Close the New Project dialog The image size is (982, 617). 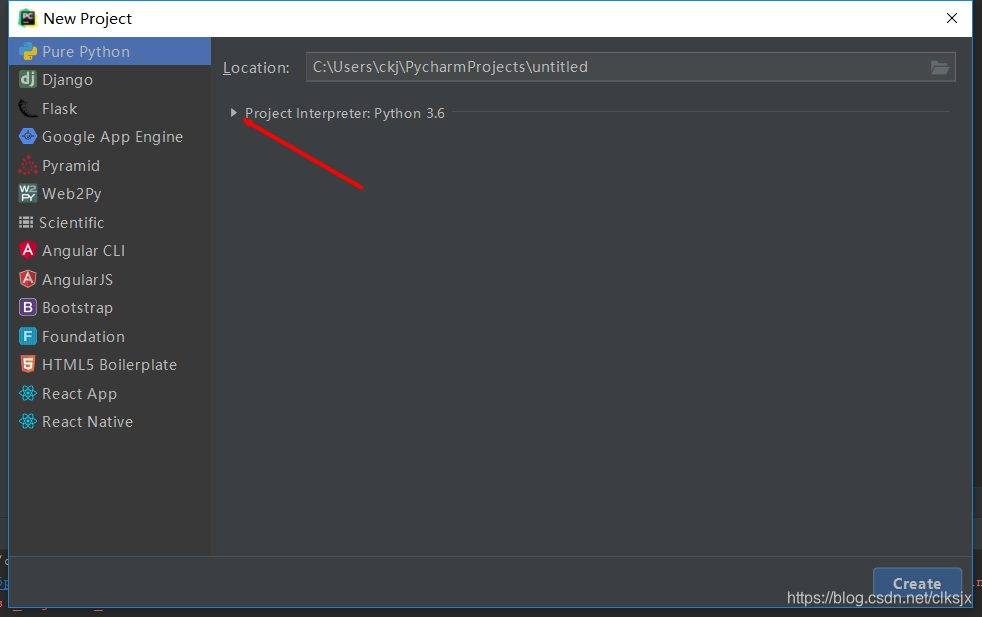[x=952, y=18]
